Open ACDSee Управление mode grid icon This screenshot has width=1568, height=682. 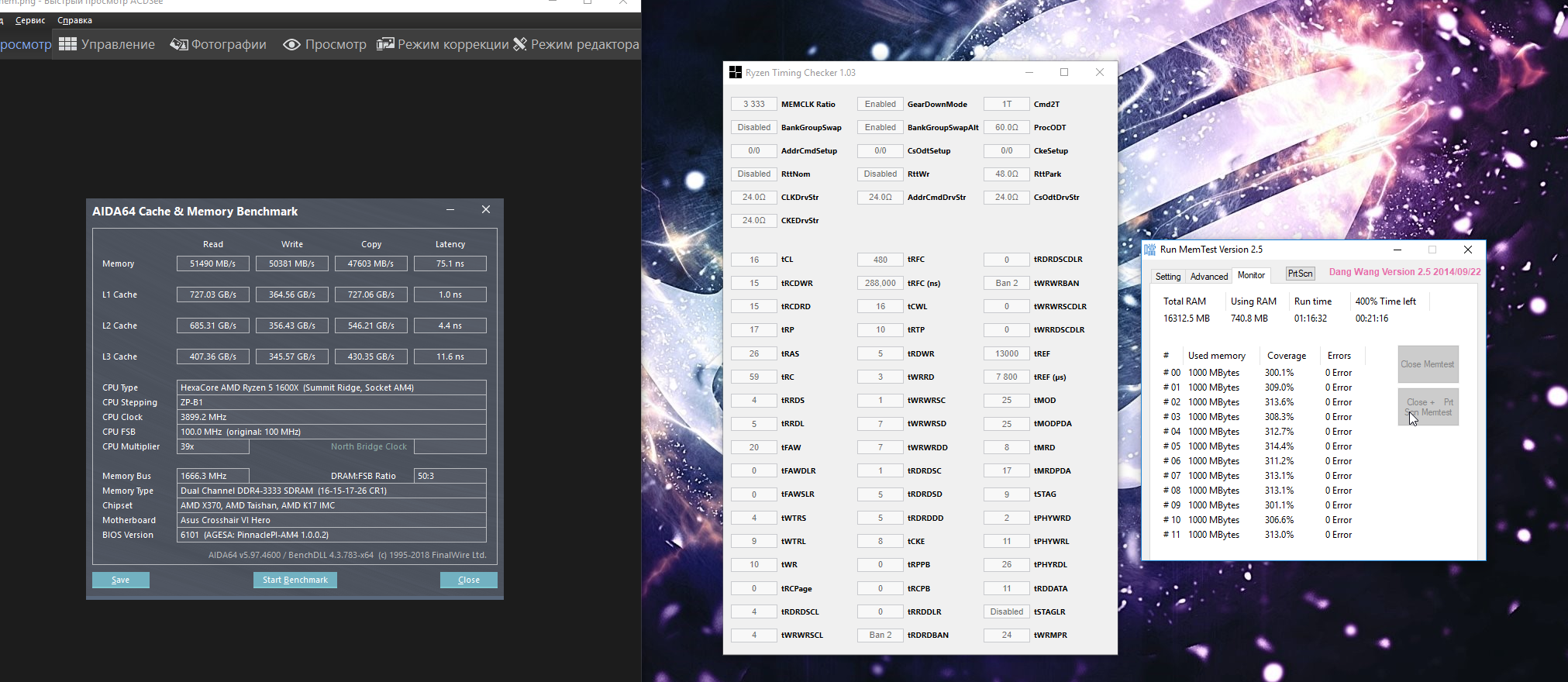[x=67, y=44]
